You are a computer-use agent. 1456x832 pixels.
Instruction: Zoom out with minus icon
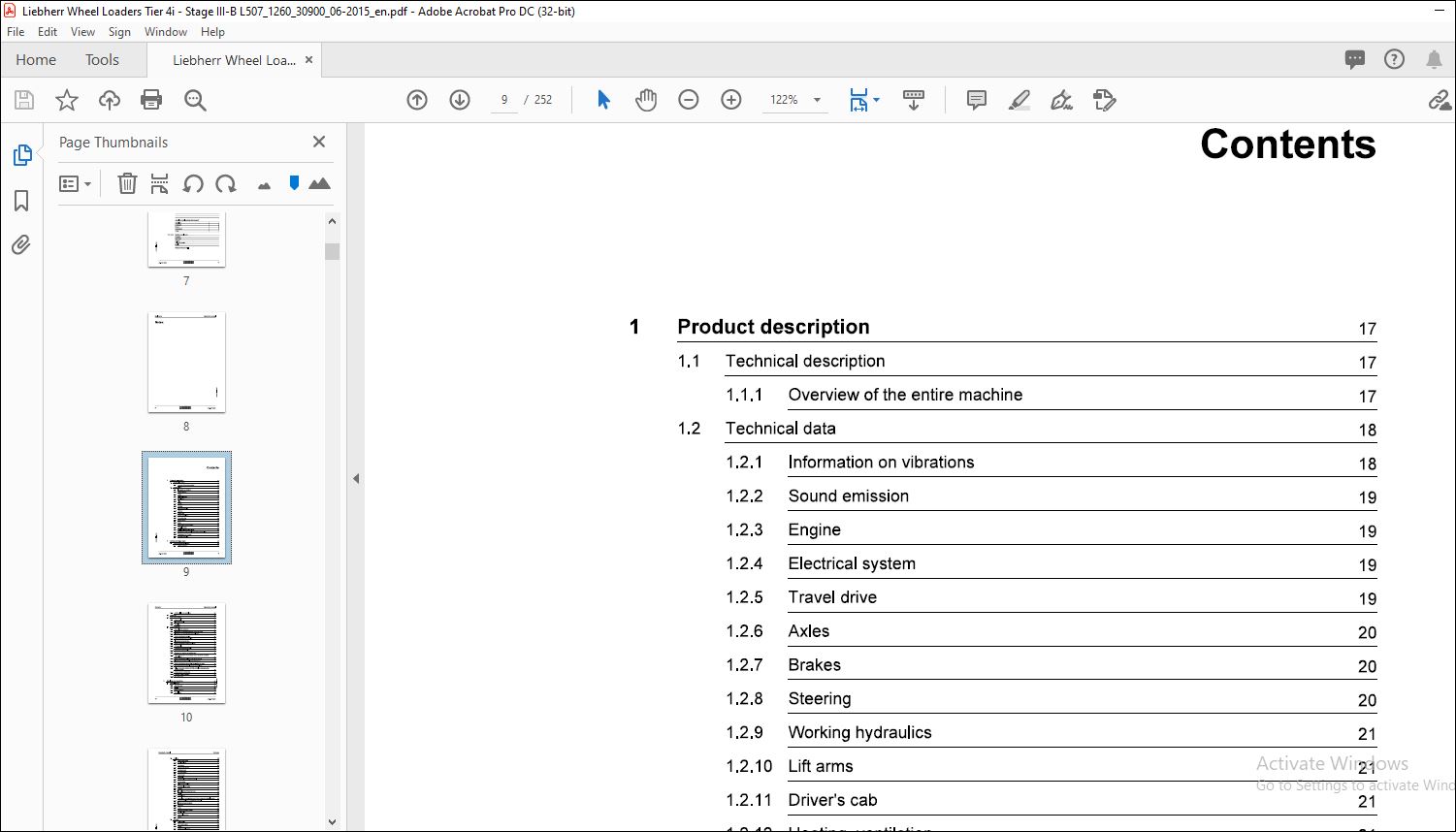tap(689, 100)
